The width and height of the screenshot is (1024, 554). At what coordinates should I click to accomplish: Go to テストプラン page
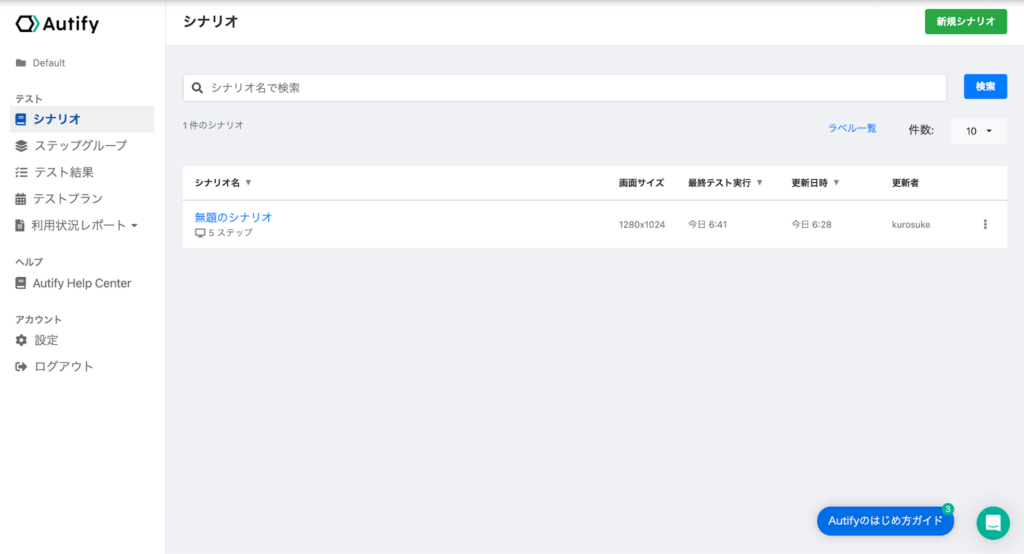[x=68, y=199]
